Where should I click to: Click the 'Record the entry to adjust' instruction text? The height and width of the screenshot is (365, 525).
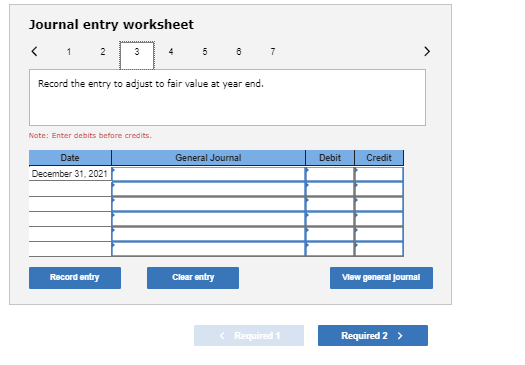151,84
